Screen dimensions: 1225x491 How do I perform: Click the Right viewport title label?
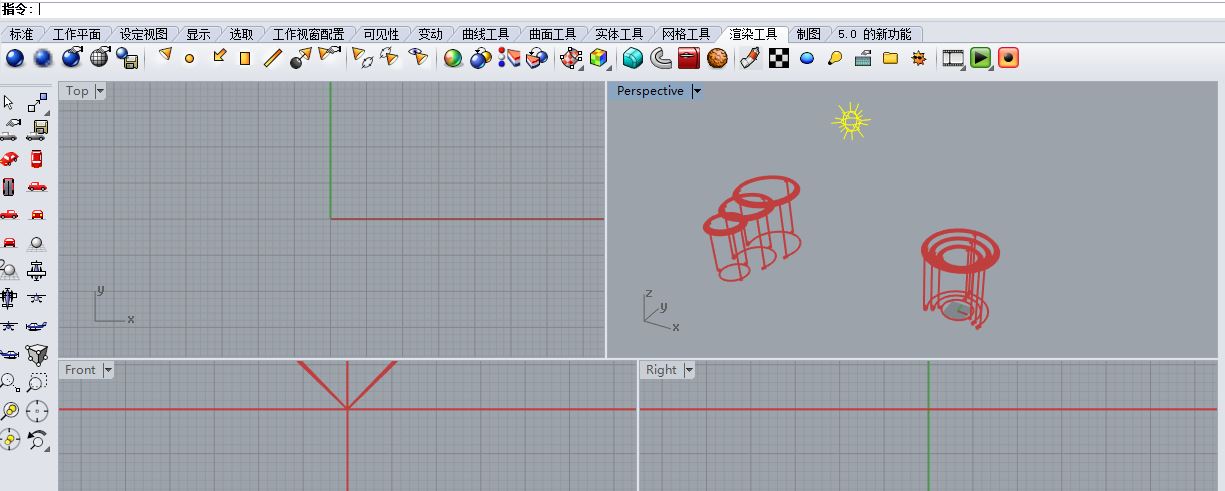pyautogui.click(x=661, y=370)
